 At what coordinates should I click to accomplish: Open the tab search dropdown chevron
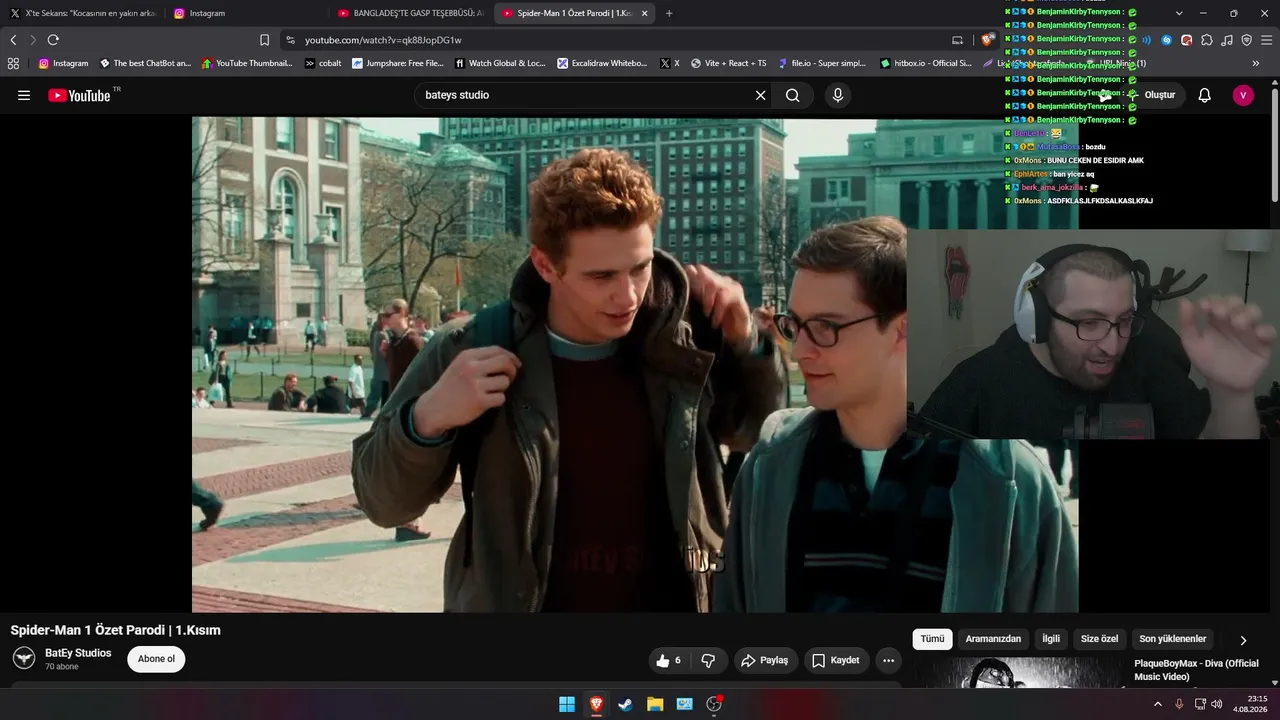pyautogui.click(x=1179, y=13)
